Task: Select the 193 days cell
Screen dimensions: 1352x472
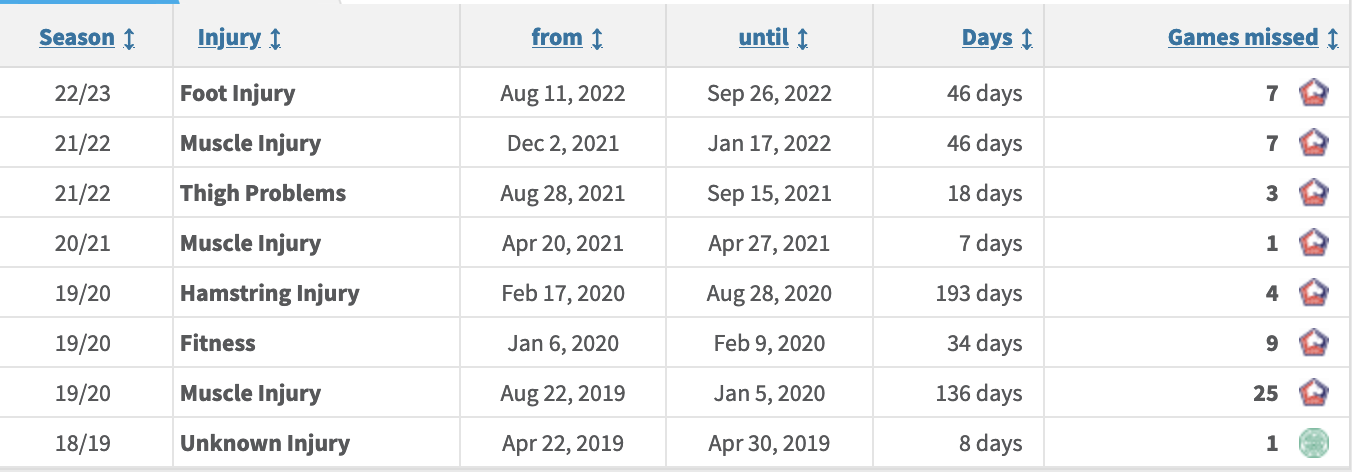Action: tap(958, 293)
